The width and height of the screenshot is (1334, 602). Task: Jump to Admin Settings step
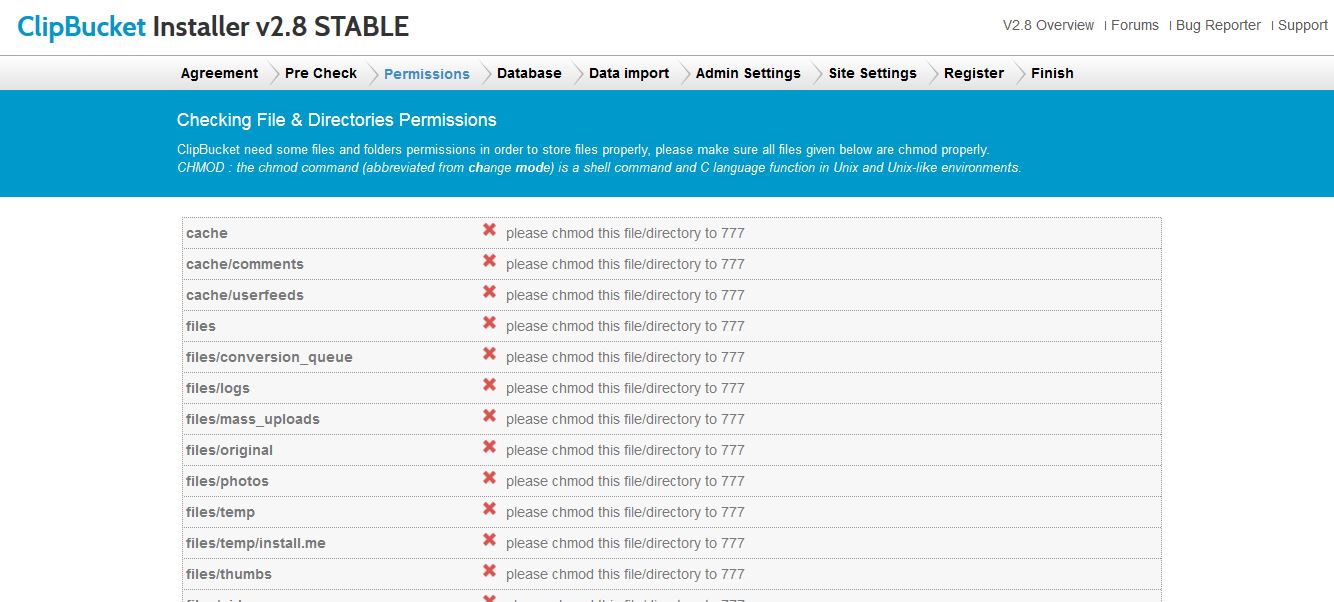(x=748, y=73)
